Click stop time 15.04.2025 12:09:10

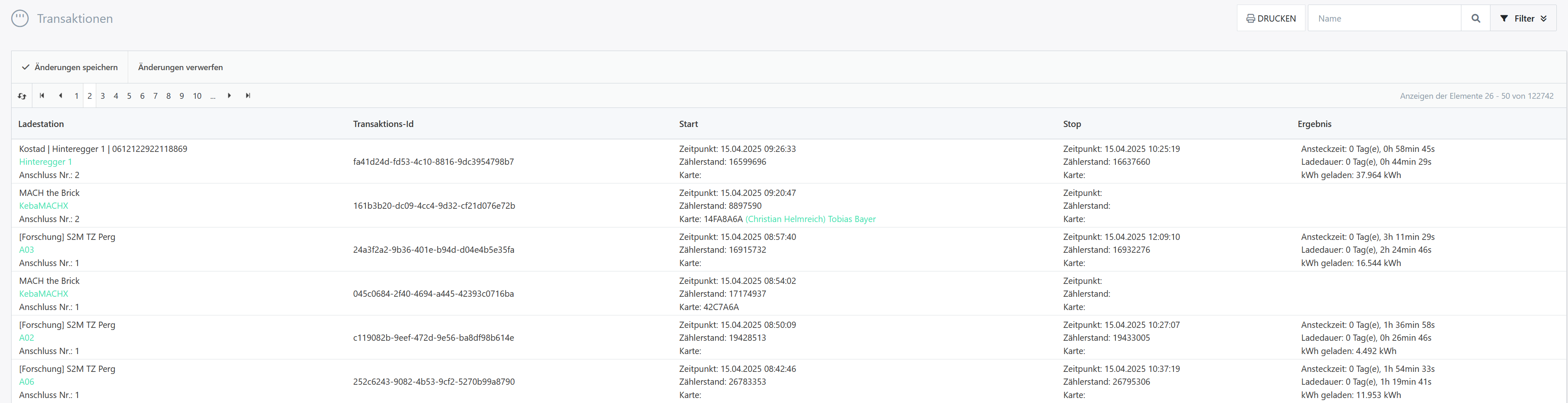[1142, 236]
